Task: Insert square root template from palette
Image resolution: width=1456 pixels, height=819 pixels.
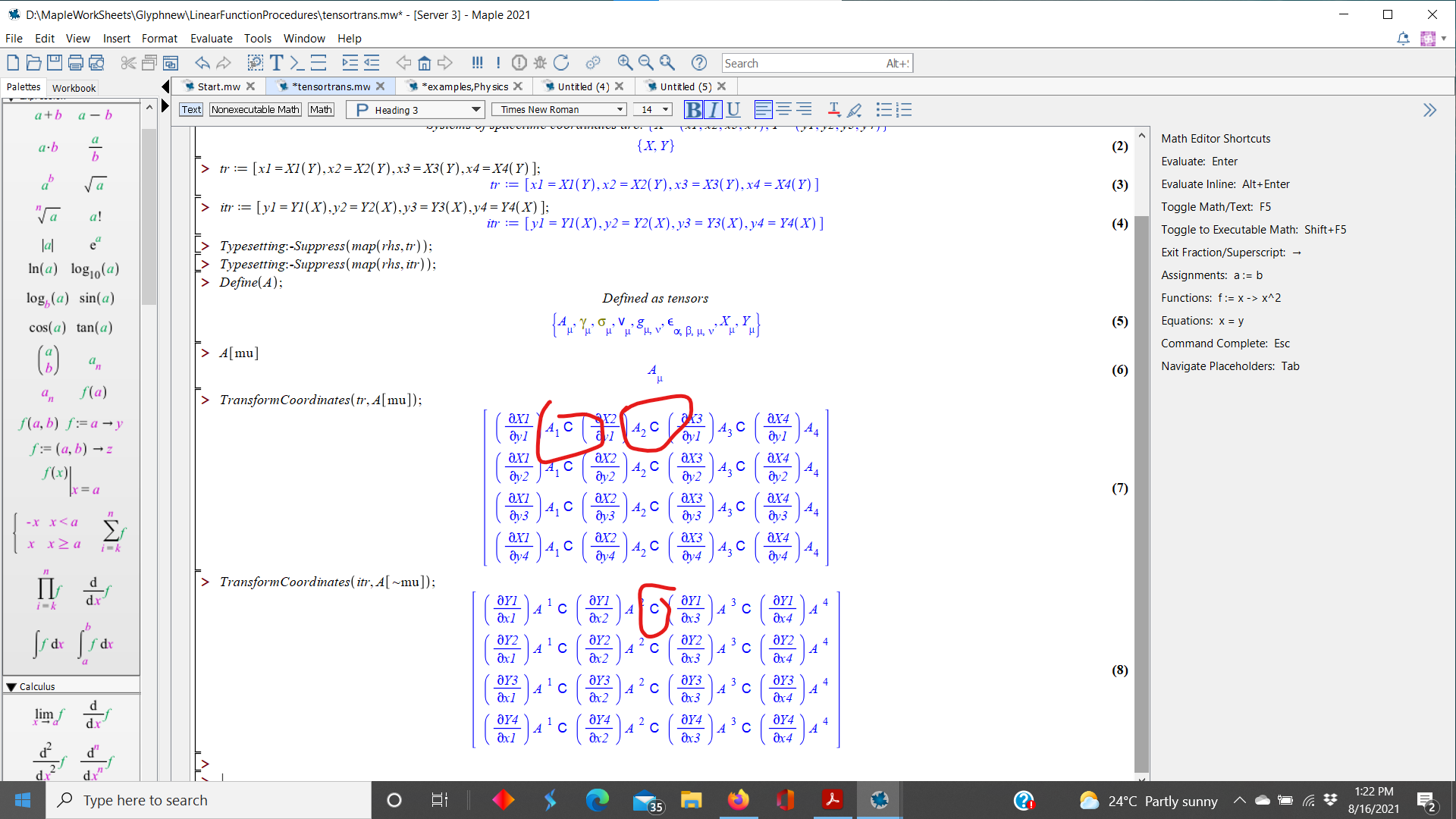Action: tap(94, 184)
